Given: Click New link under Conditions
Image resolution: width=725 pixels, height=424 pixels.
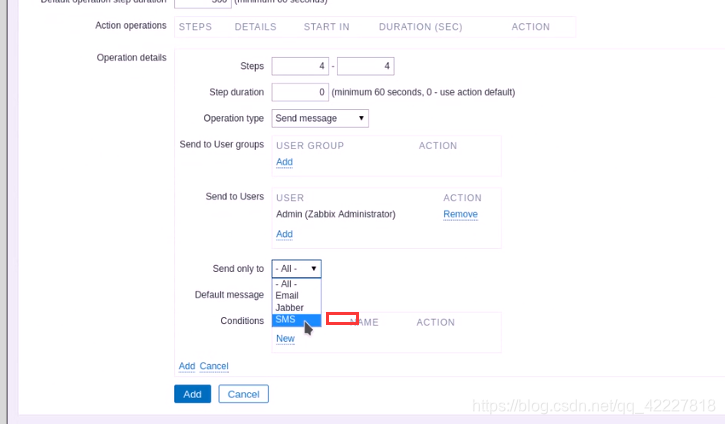Looking at the screenshot, I should (285, 338).
